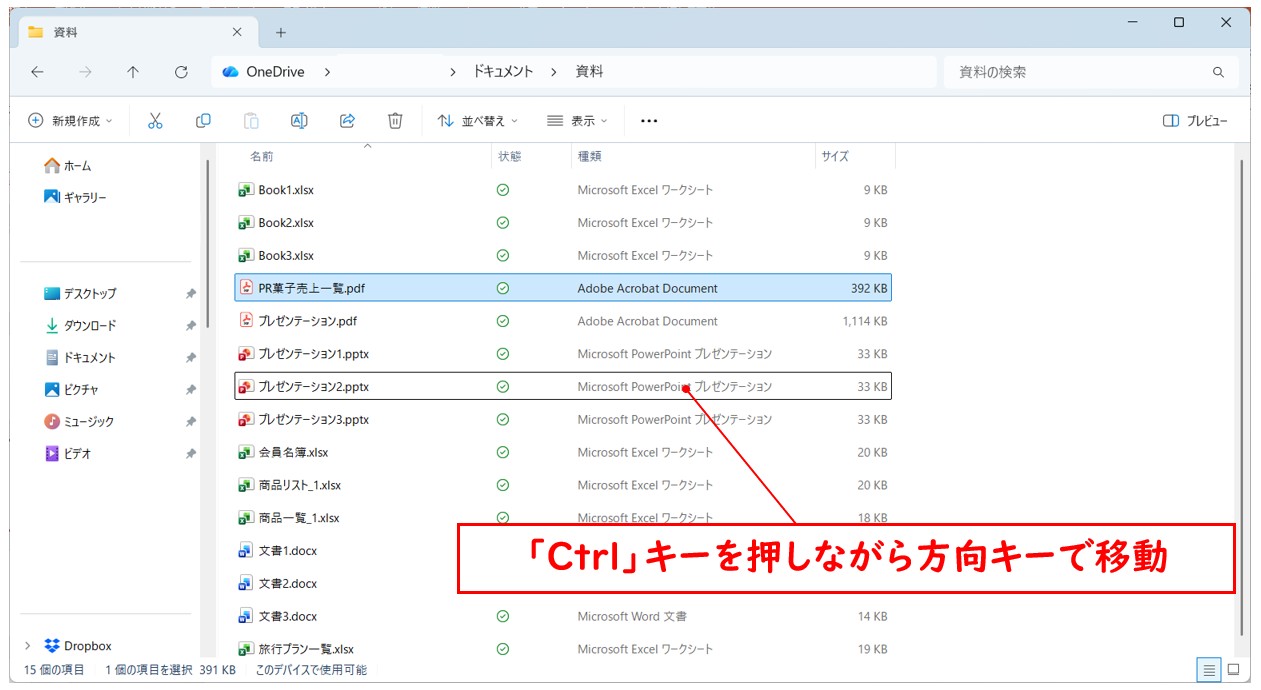Click the Delete icon in the toolbar
The image size is (1261, 690).
pyautogui.click(x=395, y=120)
